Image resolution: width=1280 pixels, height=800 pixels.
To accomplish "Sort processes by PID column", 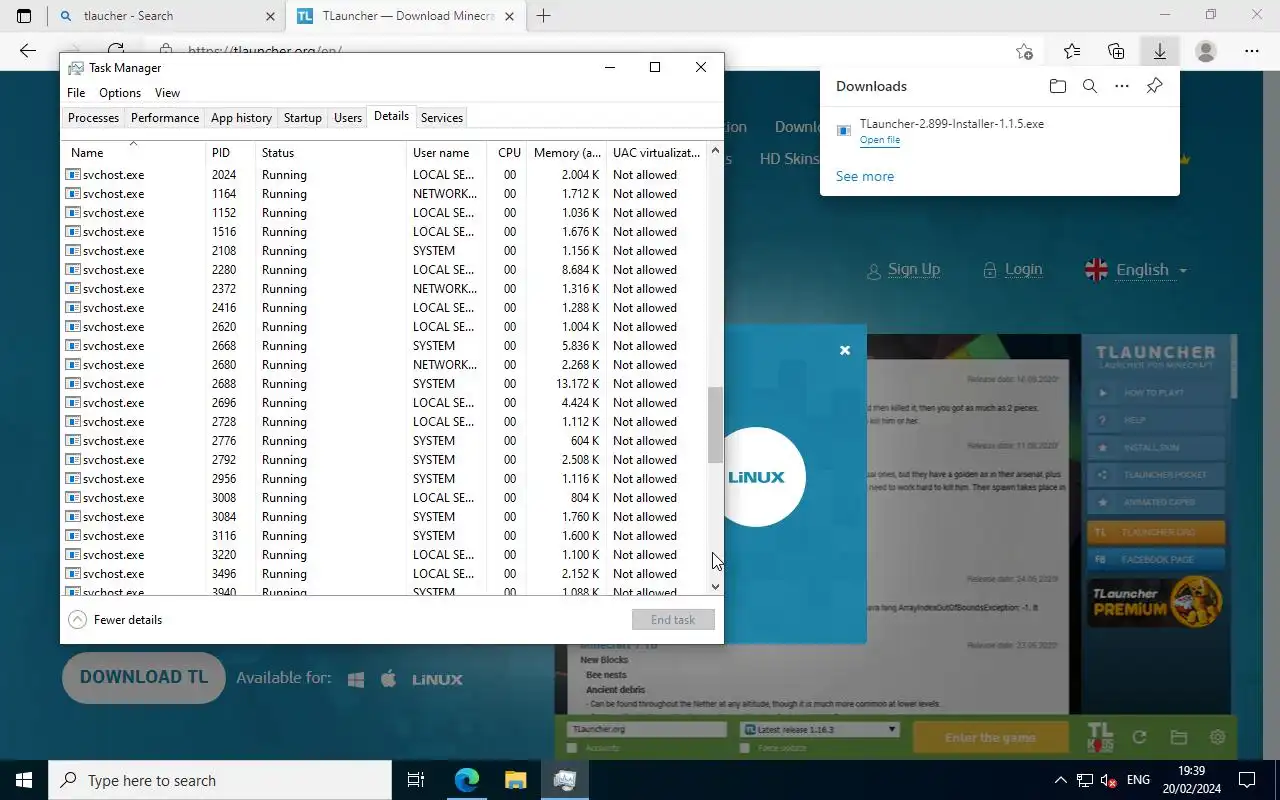I will (230, 153).
